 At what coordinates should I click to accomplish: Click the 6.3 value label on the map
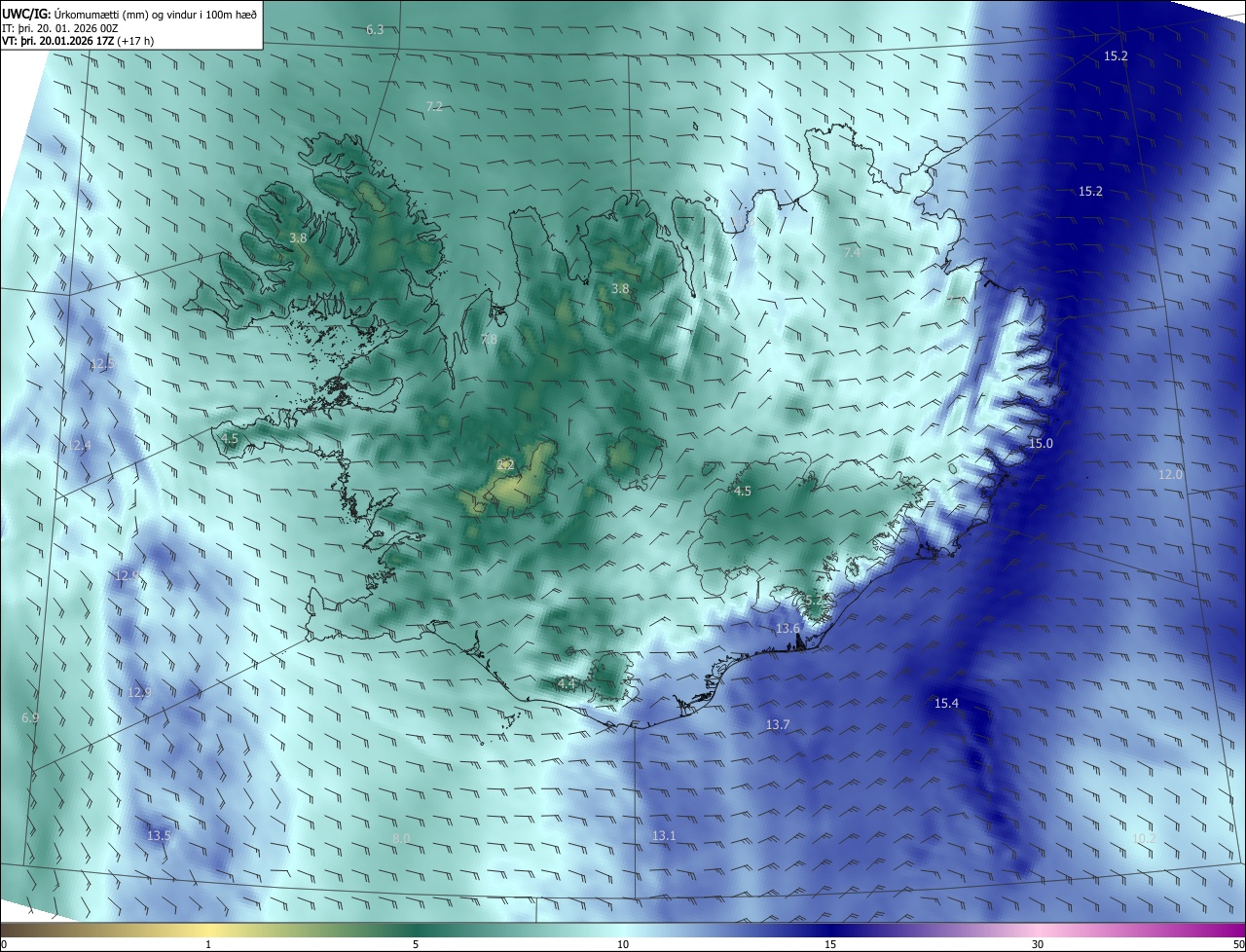tap(375, 30)
